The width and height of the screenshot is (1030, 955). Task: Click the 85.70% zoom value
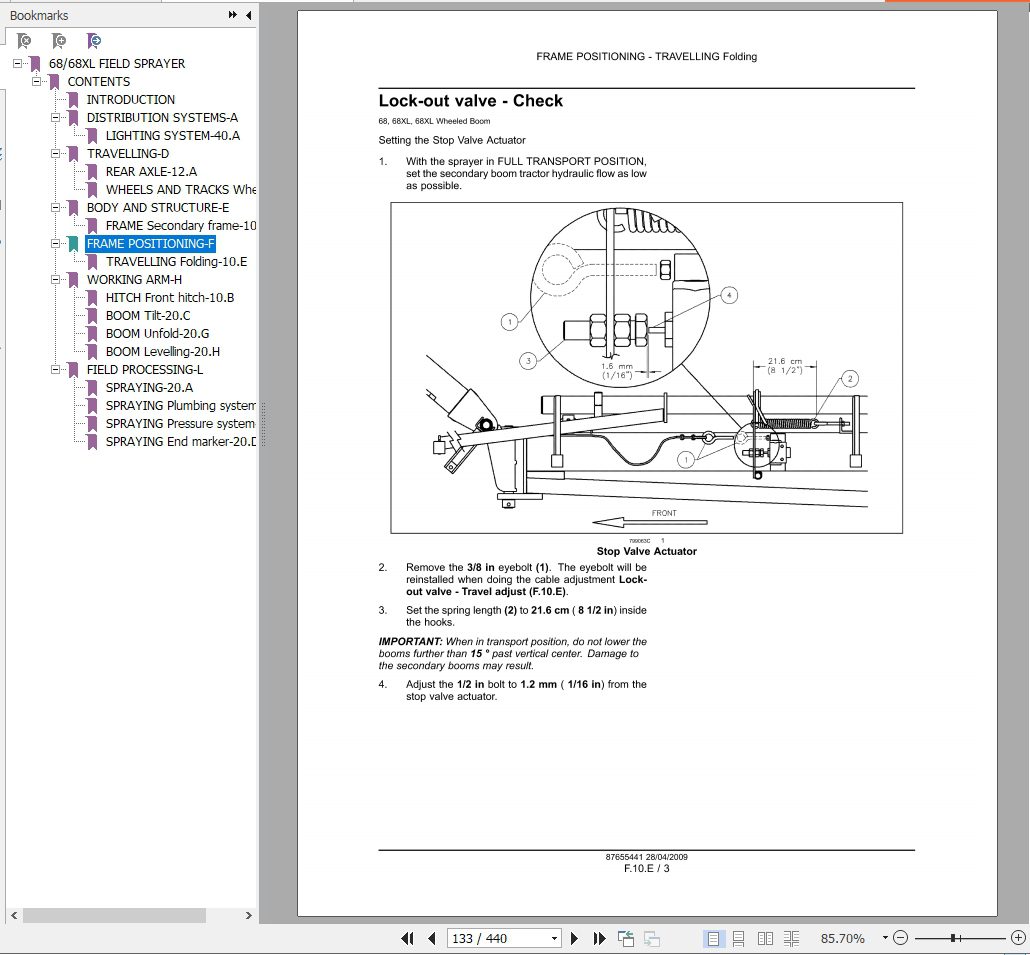pyautogui.click(x=842, y=939)
